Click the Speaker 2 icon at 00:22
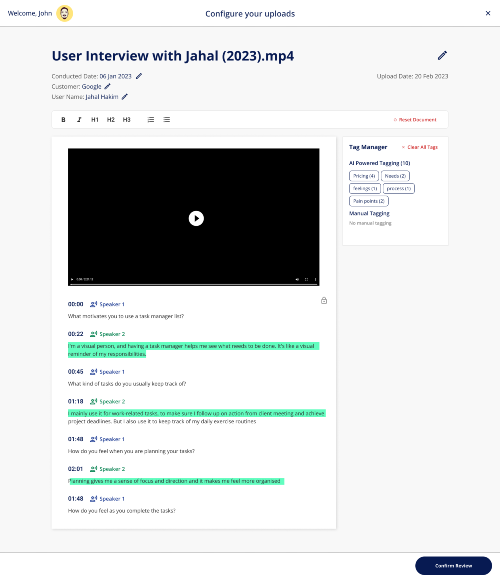Viewport: 500px width, 579px height. pyautogui.click(x=93, y=334)
